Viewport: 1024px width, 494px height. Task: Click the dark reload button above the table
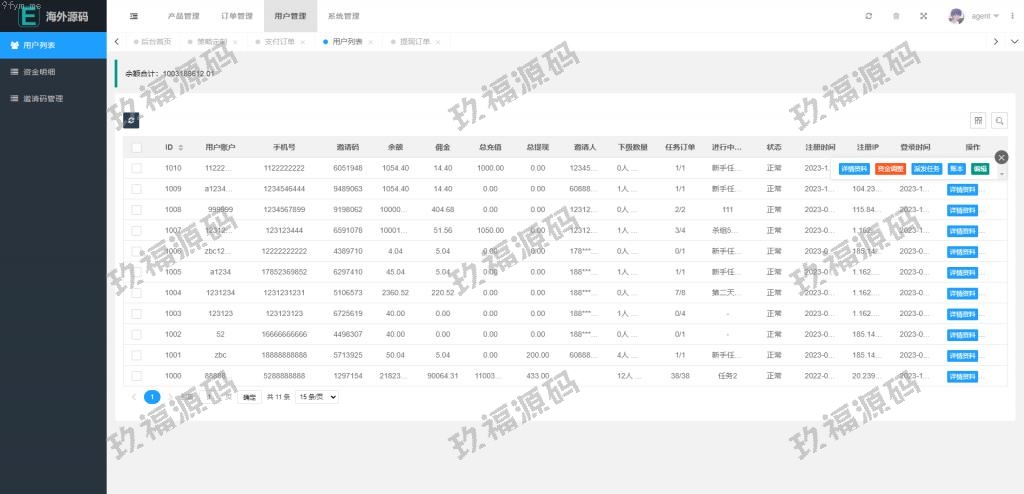[130, 120]
